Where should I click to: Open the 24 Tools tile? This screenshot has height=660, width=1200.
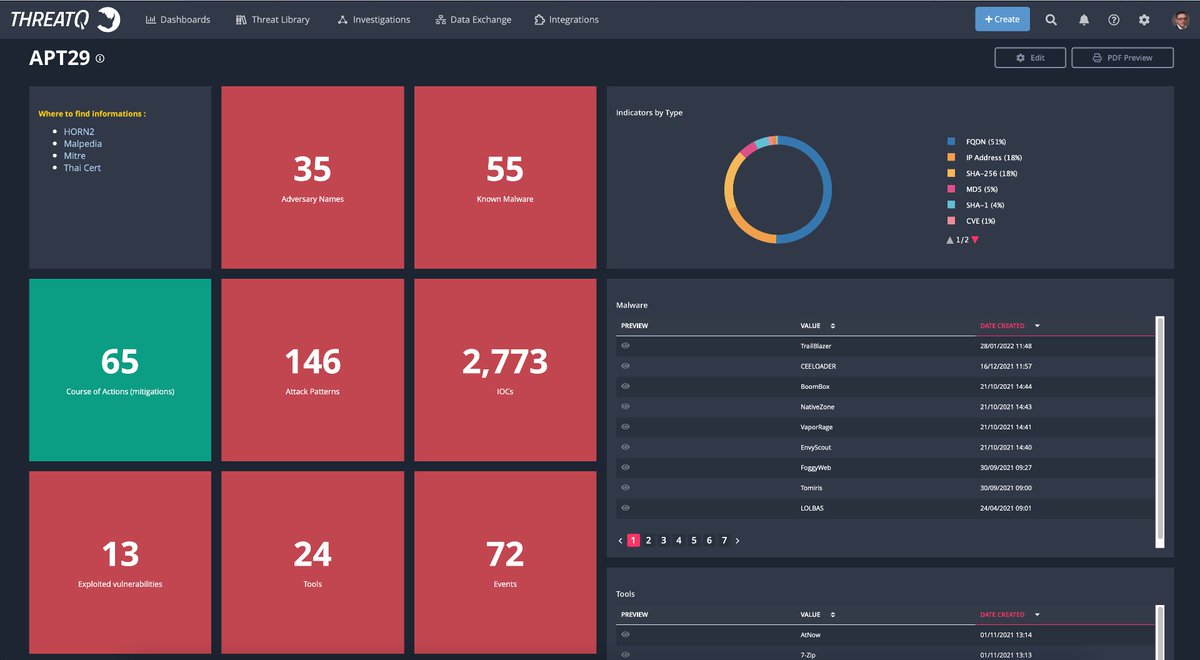click(x=313, y=563)
